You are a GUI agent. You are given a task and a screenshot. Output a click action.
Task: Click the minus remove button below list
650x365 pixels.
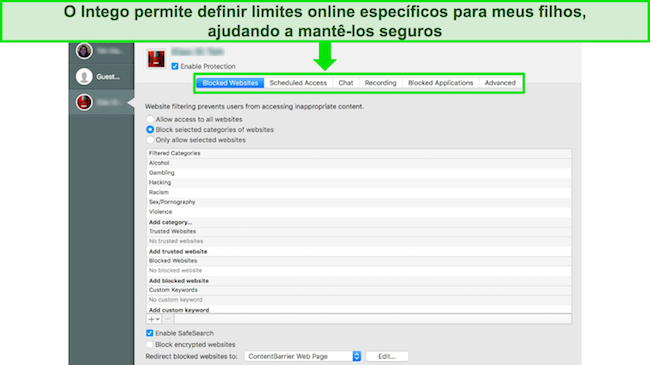click(167, 319)
